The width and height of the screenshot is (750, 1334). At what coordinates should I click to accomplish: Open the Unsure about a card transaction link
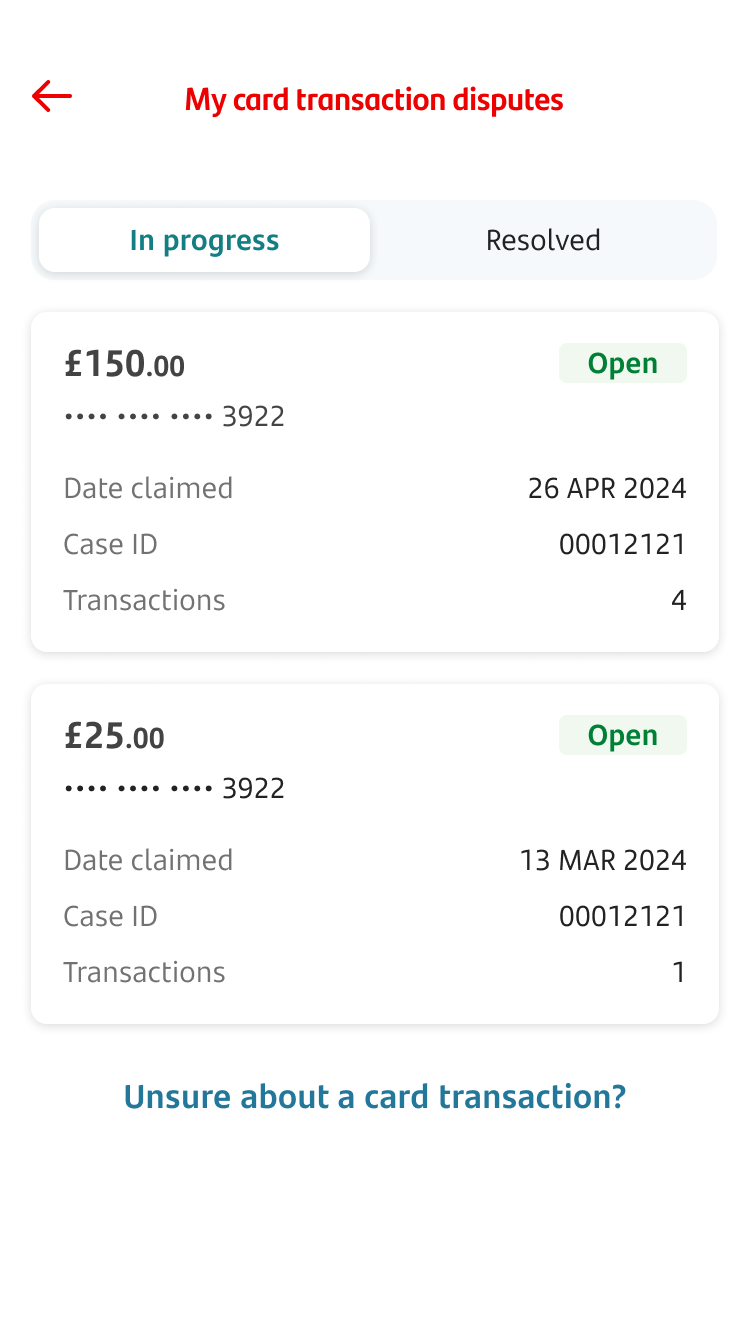375,1097
